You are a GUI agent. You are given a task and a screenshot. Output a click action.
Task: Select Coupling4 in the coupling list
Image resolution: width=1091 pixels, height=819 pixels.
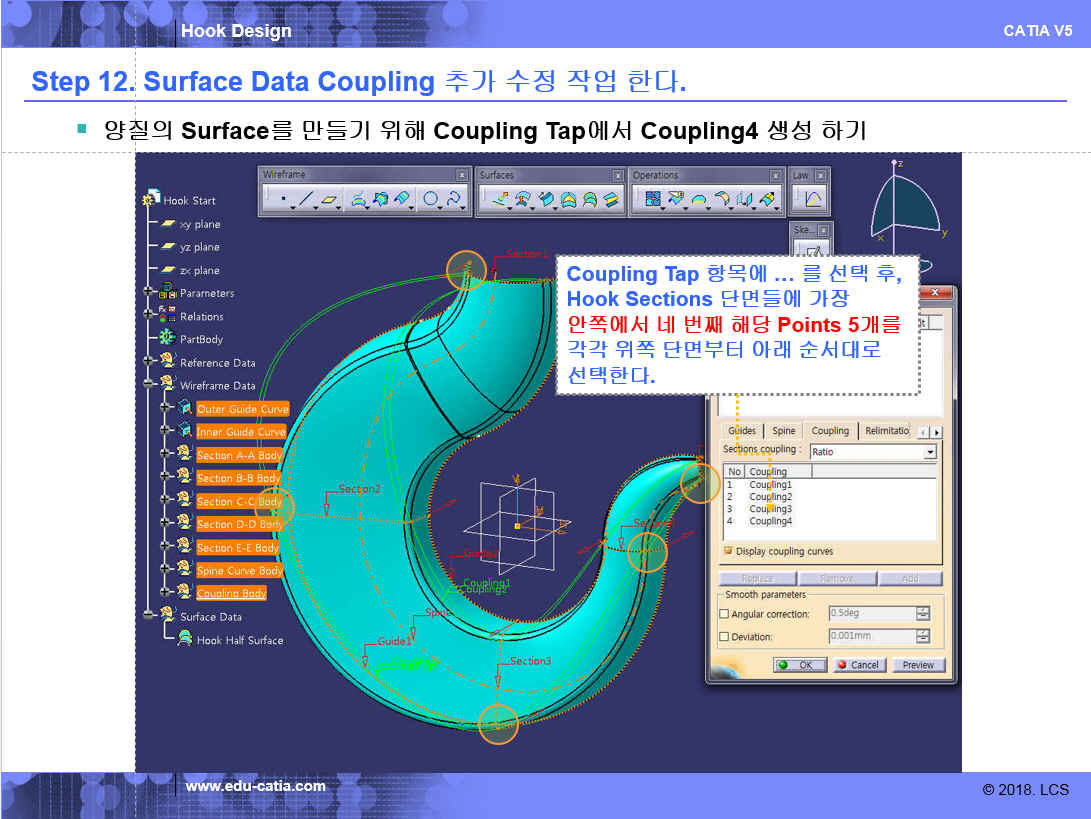click(x=770, y=521)
